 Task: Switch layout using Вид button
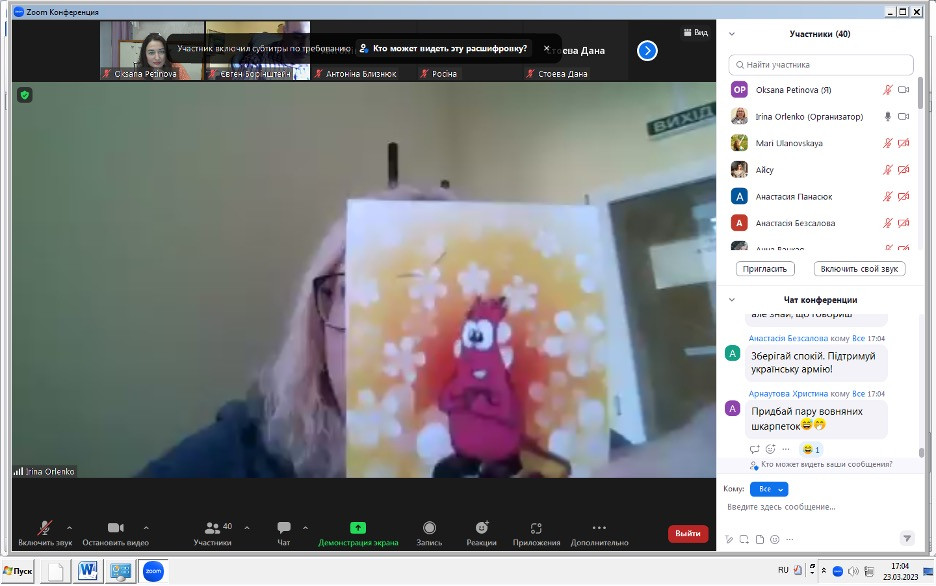click(695, 32)
